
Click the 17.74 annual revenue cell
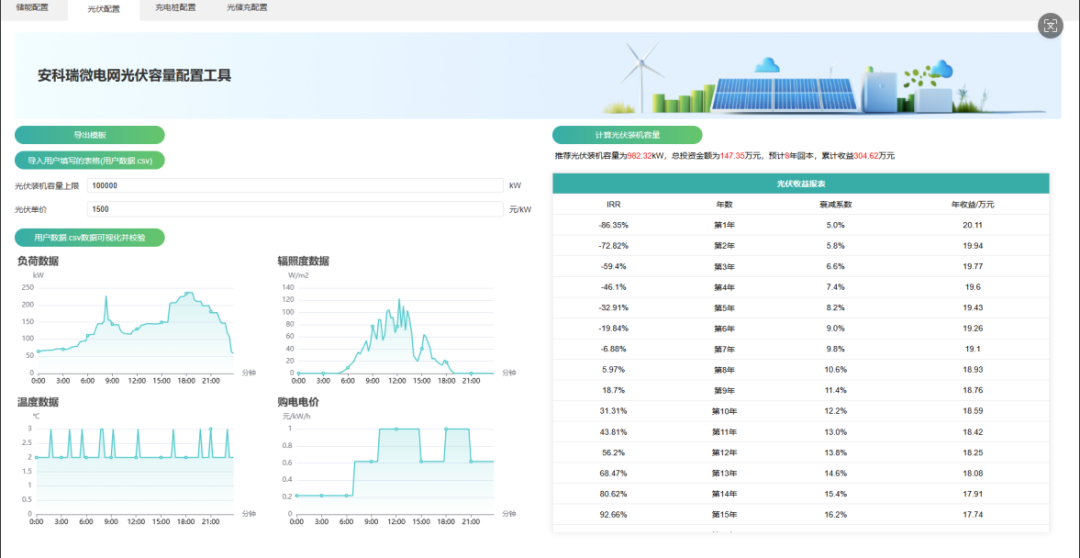pos(973,515)
